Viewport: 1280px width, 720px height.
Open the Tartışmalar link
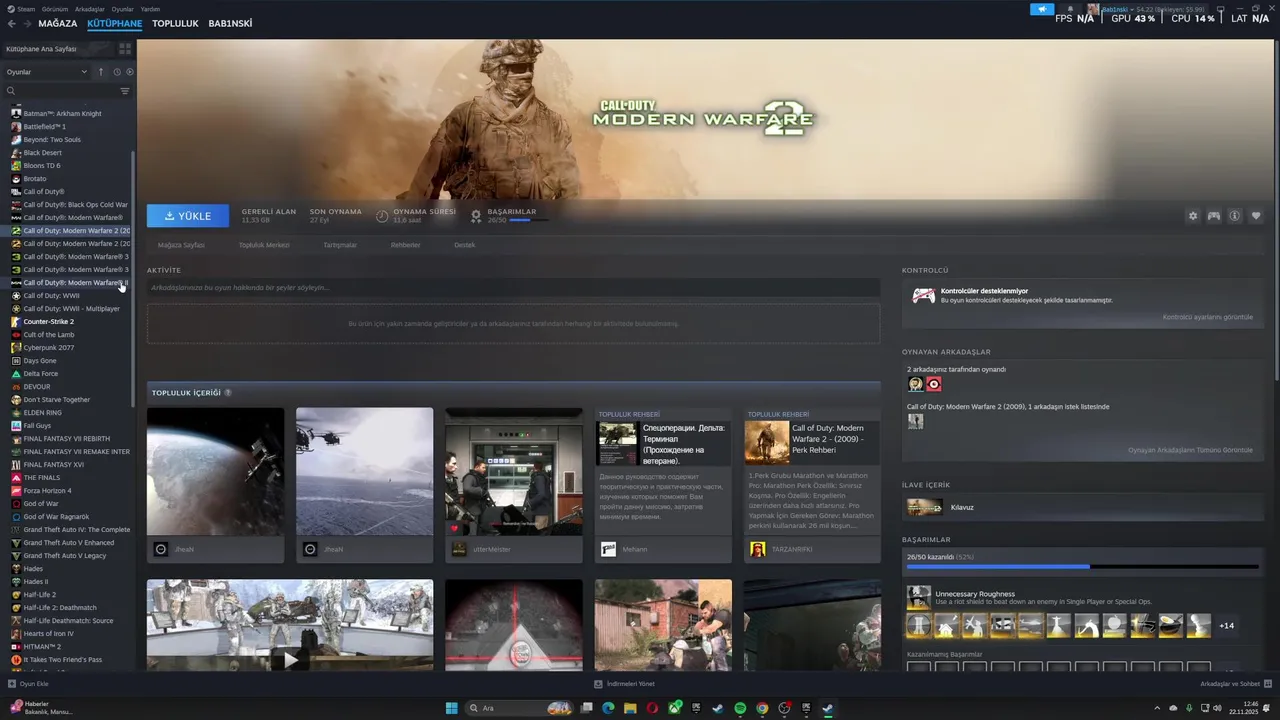(x=340, y=245)
